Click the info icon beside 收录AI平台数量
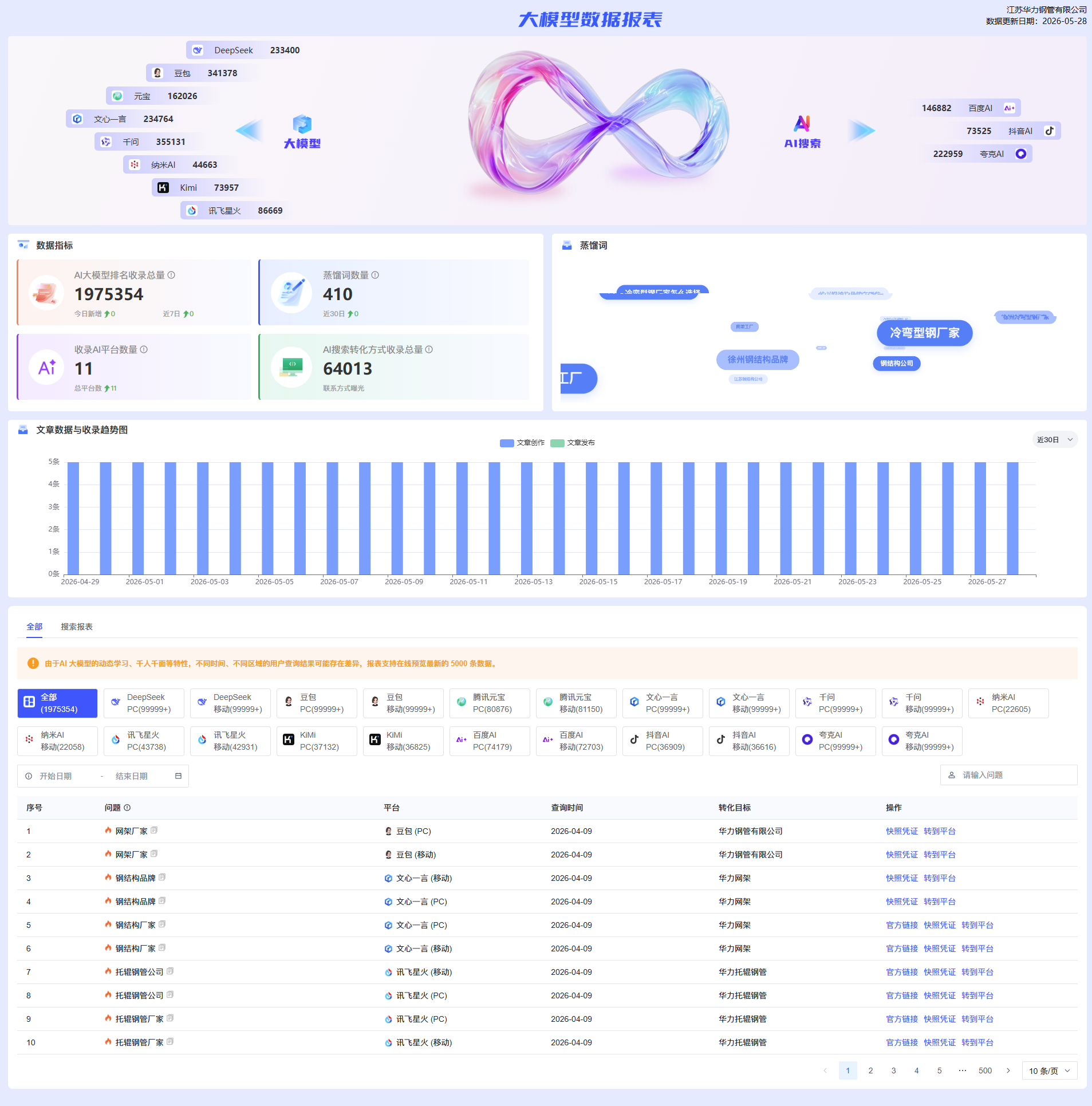1092x1106 pixels. pos(144,349)
